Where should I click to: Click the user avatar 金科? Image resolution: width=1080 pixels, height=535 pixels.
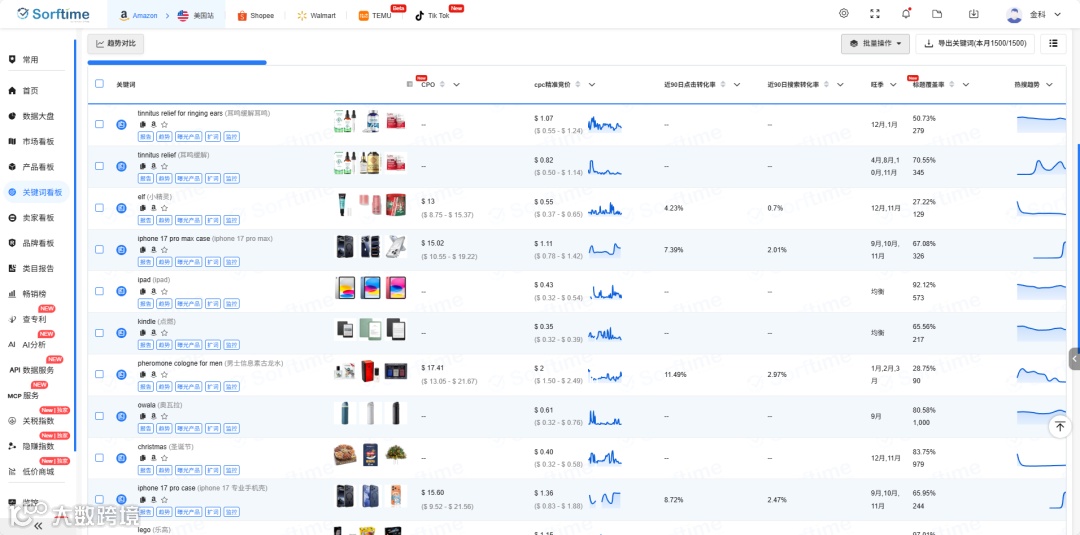(1014, 14)
